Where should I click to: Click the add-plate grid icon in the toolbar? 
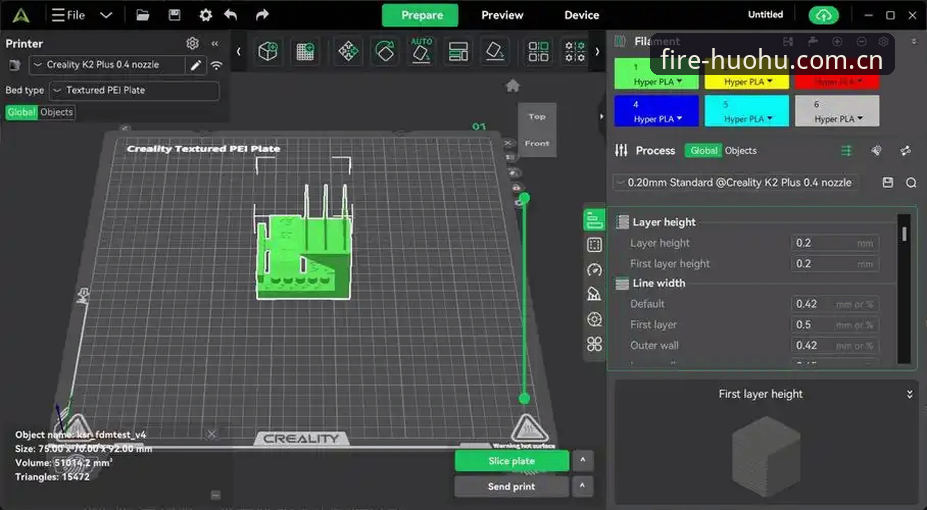(x=305, y=52)
